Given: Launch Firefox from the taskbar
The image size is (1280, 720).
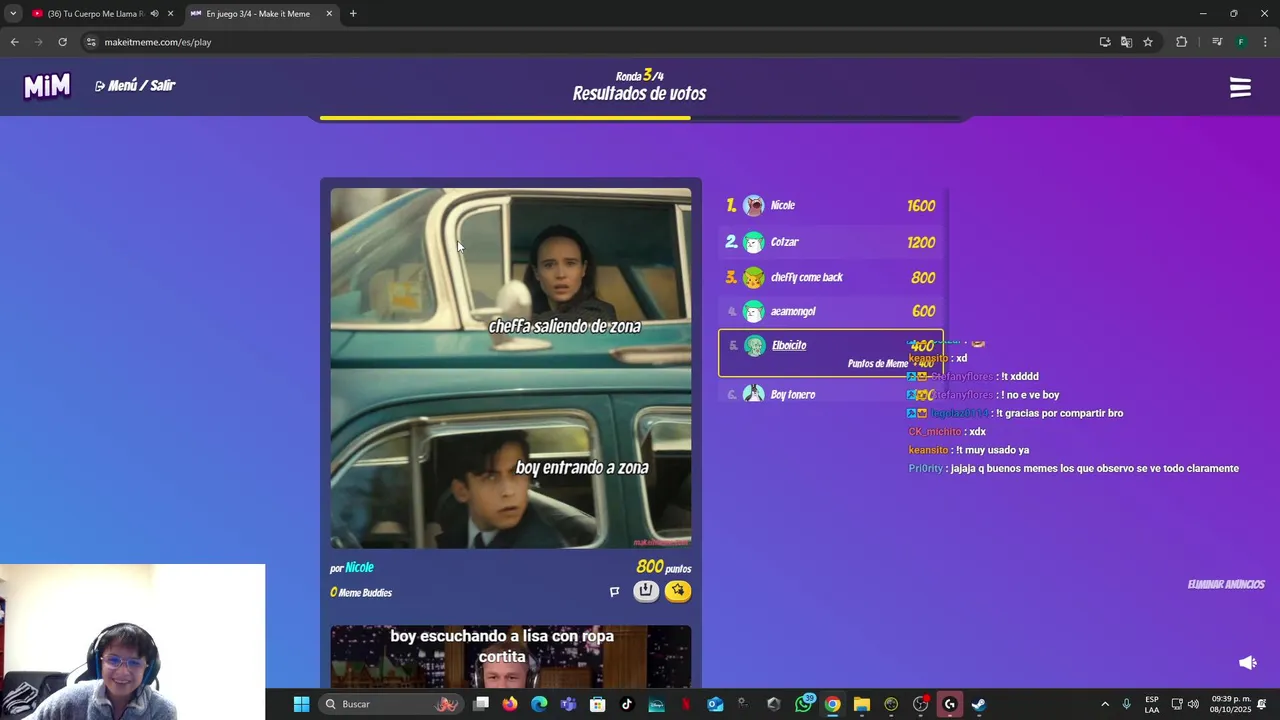Looking at the screenshot, I should tap(510, 704).
